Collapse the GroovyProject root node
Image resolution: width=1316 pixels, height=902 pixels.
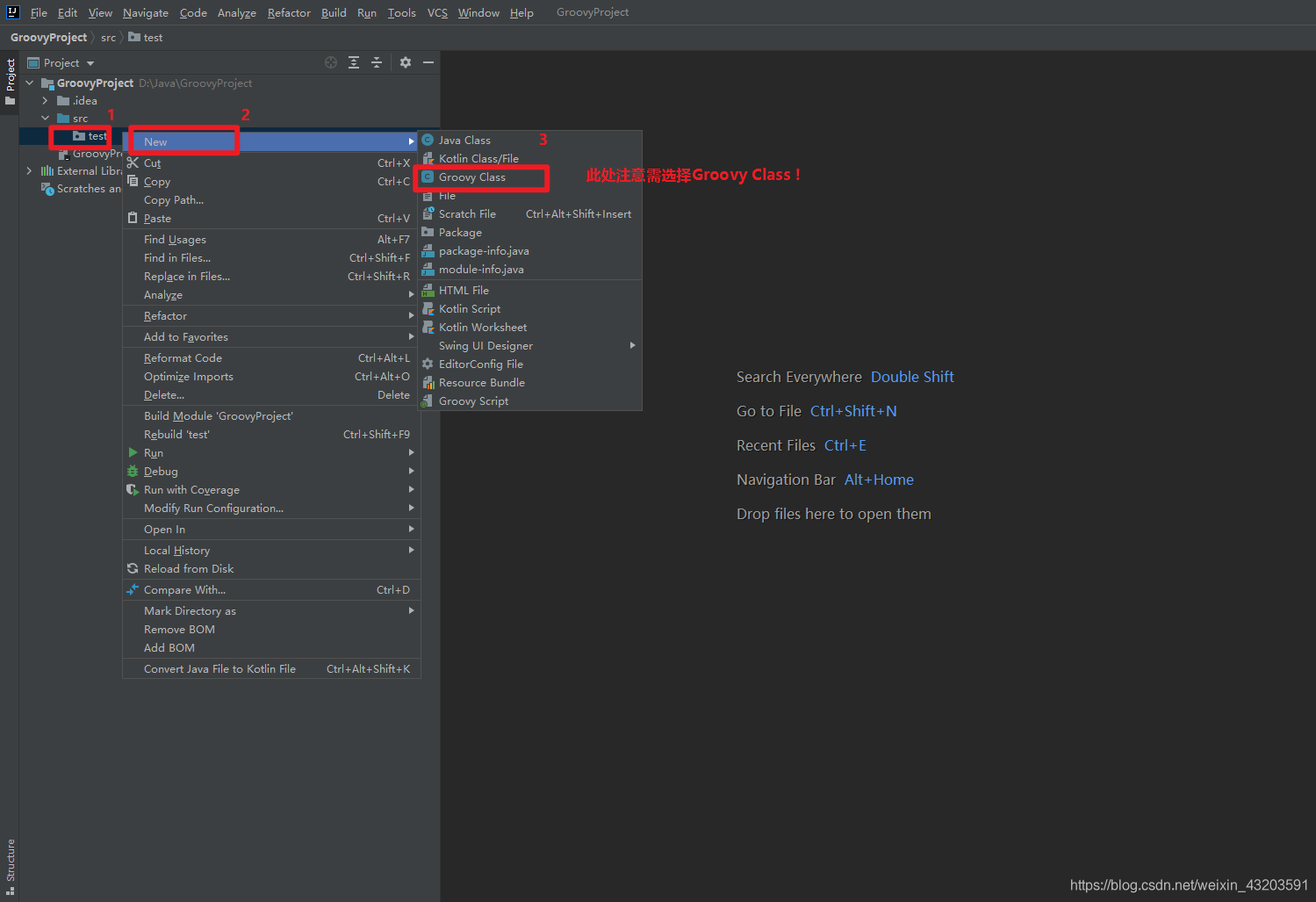click(30, 83)
